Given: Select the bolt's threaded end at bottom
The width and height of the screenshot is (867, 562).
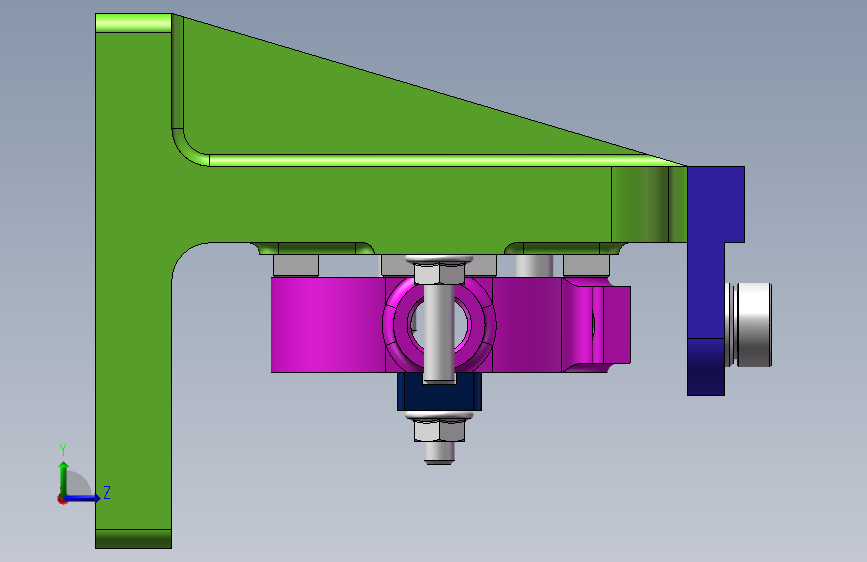Looking at the screenshot, I should [x=440, y=453].
